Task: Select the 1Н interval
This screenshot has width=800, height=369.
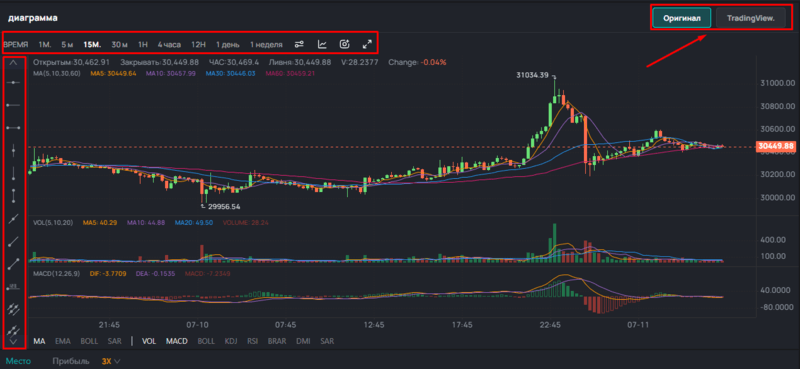Action: coord(143,45)
